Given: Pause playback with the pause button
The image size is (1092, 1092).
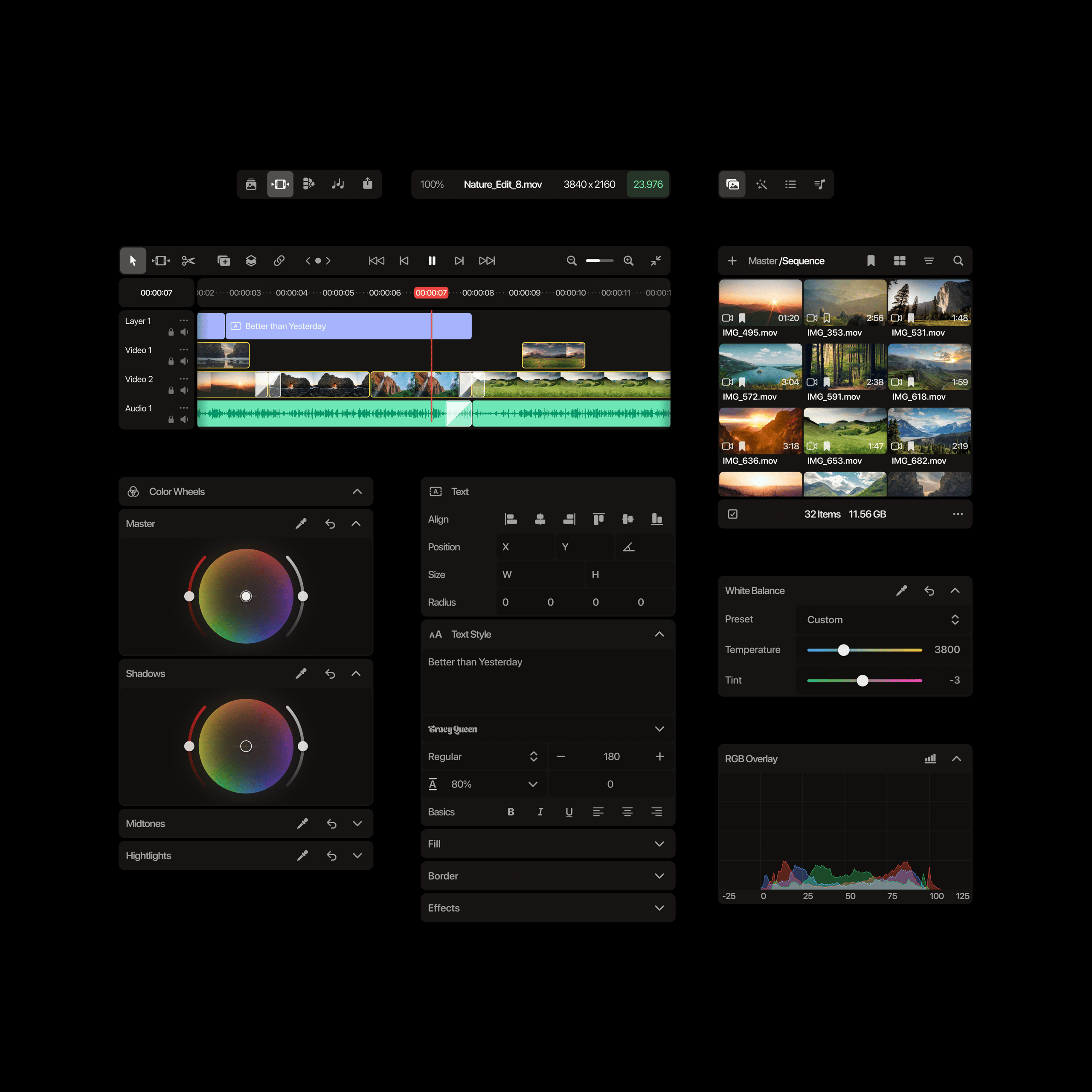Looking at the screenshot, I should pyautogui.click(x=432, y=261).
